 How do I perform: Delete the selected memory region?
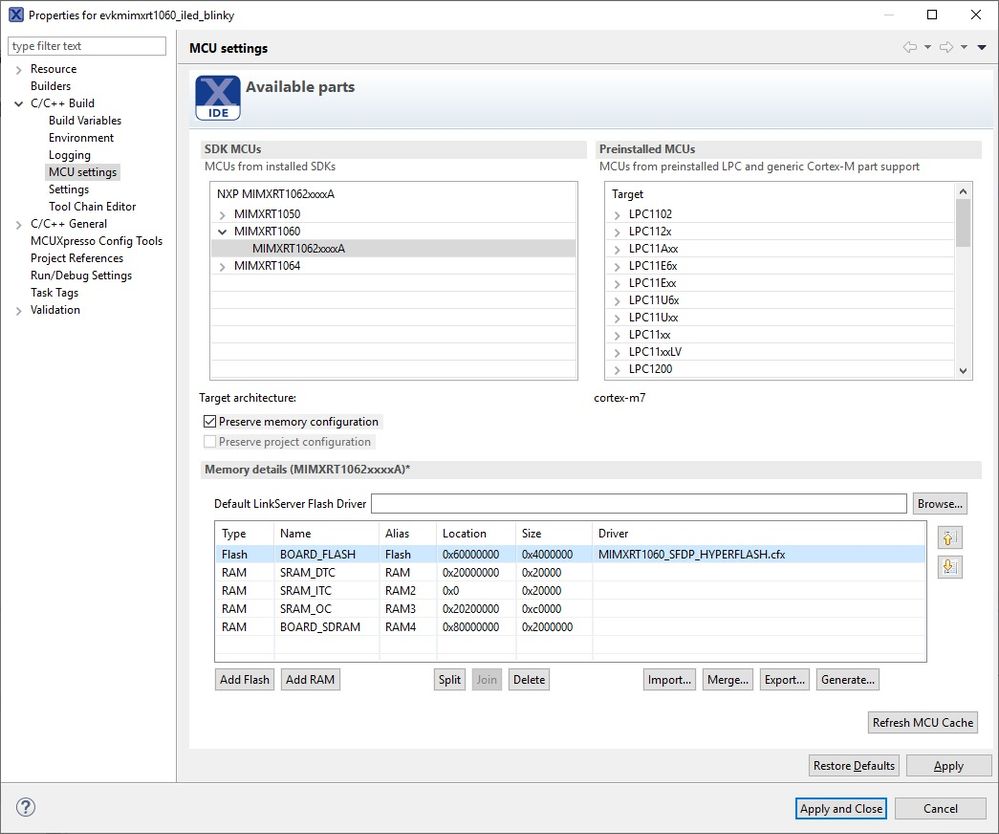point(529,680)
